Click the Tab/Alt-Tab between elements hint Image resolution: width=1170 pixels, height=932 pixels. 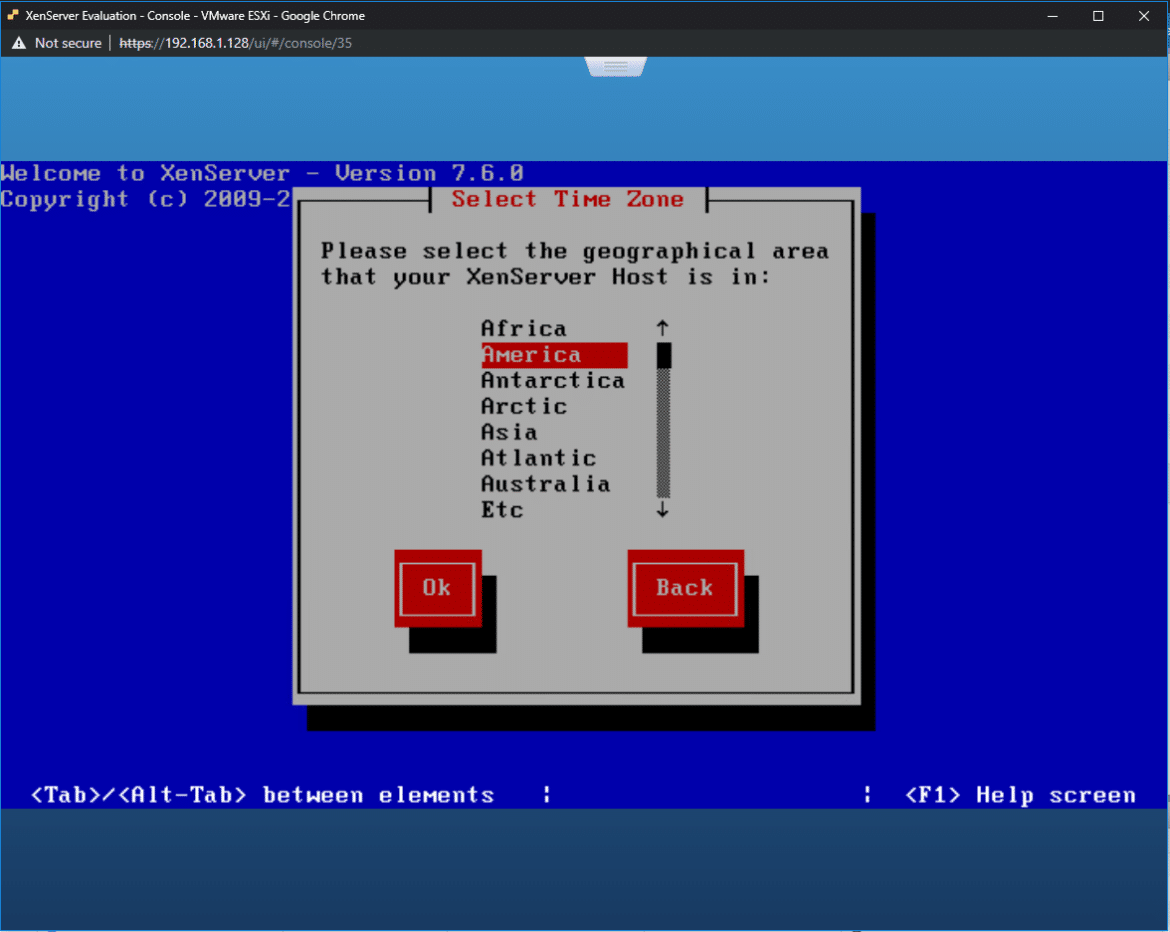click(262, 795)
